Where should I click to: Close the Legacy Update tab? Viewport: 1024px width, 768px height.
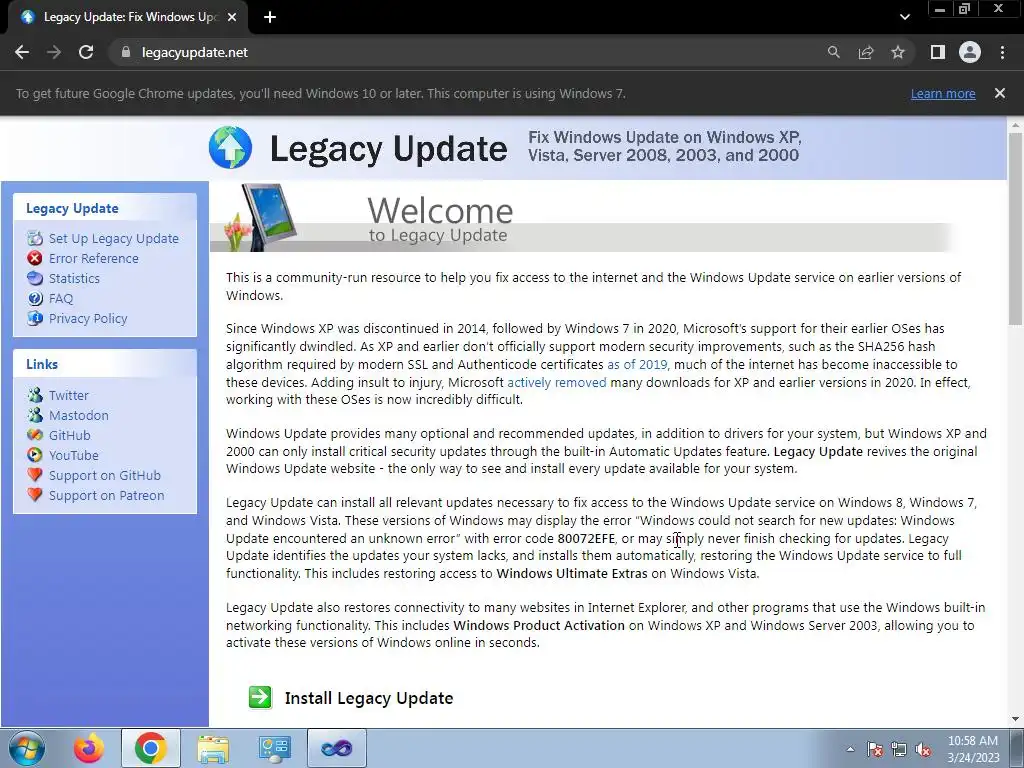pyautogui.click(x=232, y=17)
